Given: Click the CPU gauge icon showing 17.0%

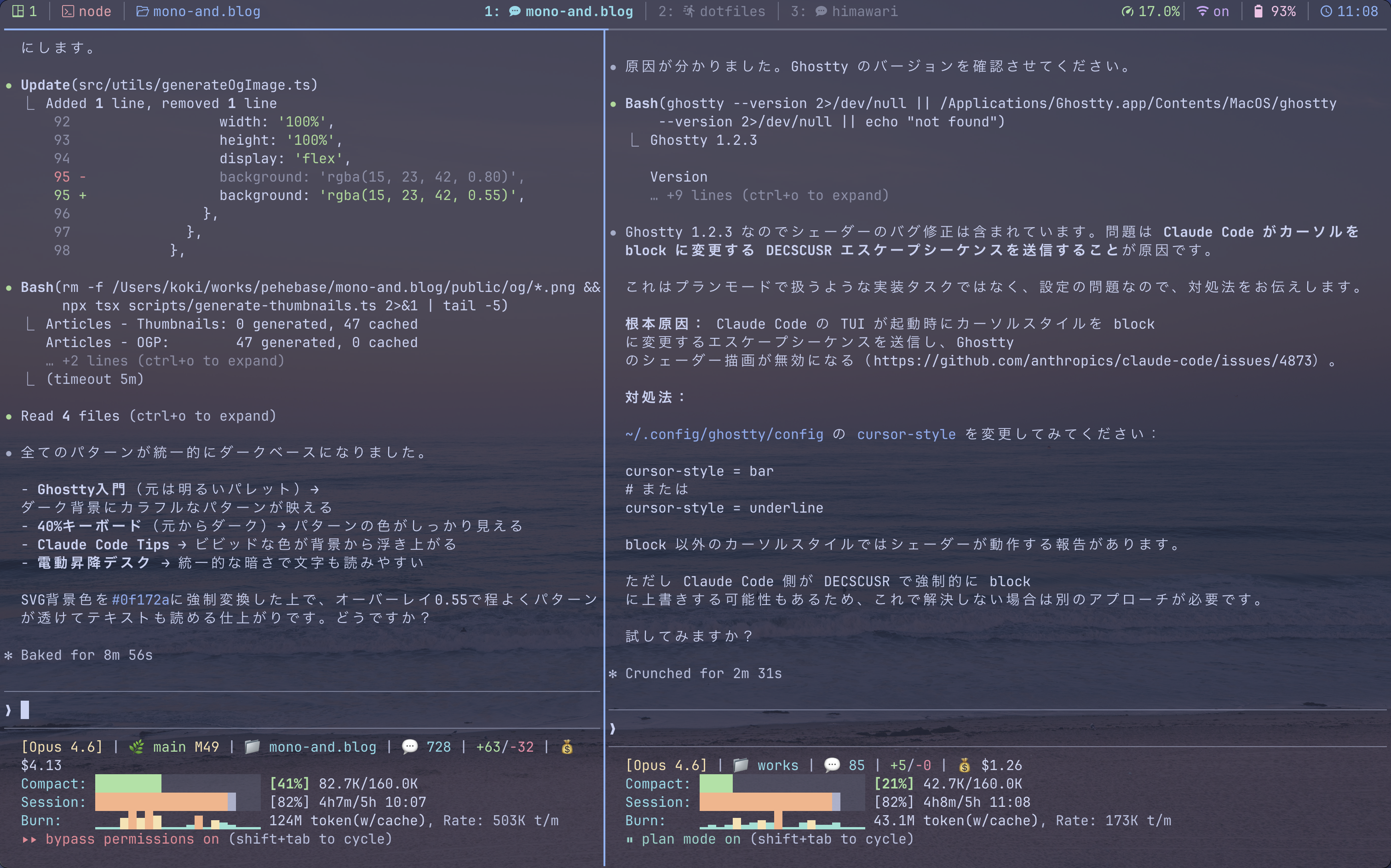Looking at the screenshot, I should pos(1127,11).
